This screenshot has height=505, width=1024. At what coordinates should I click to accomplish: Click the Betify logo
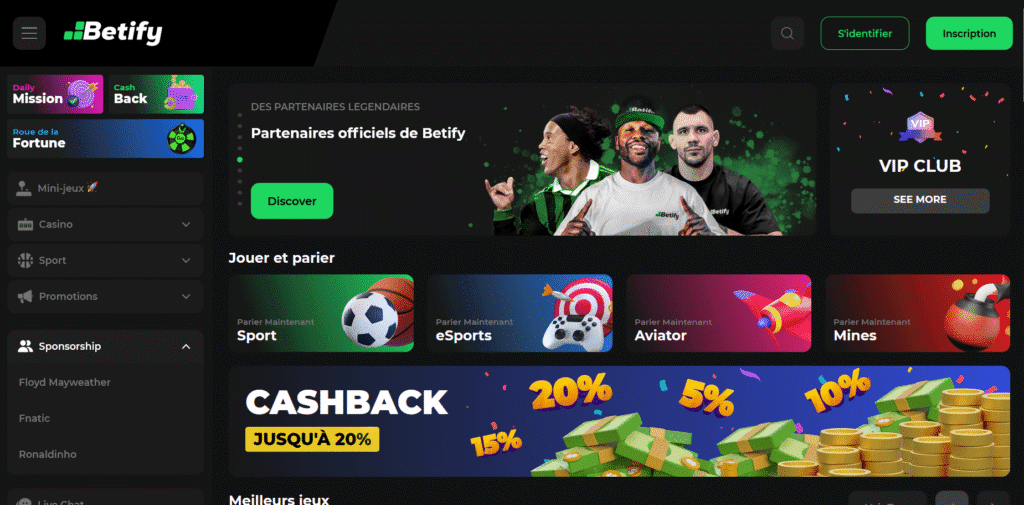[113, 33]
